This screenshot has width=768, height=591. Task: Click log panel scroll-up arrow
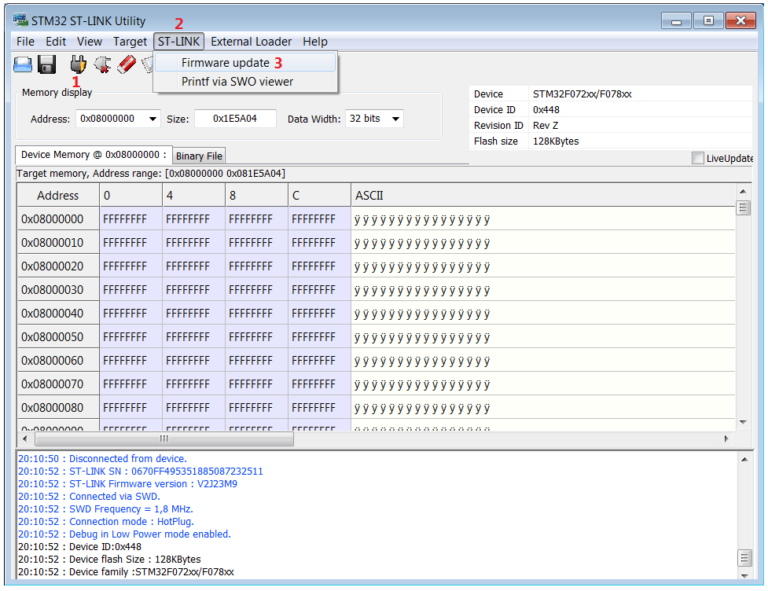[744, 459]
